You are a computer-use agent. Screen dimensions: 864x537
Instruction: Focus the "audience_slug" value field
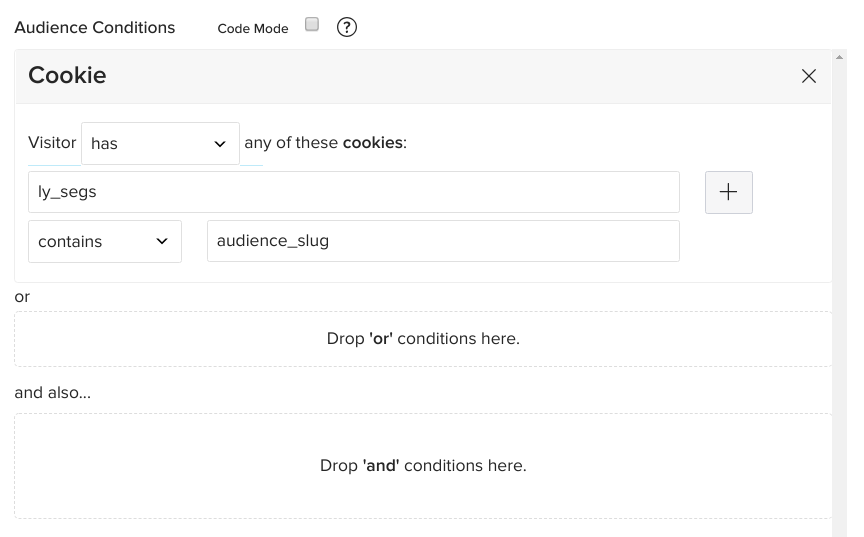click(442, 241)
